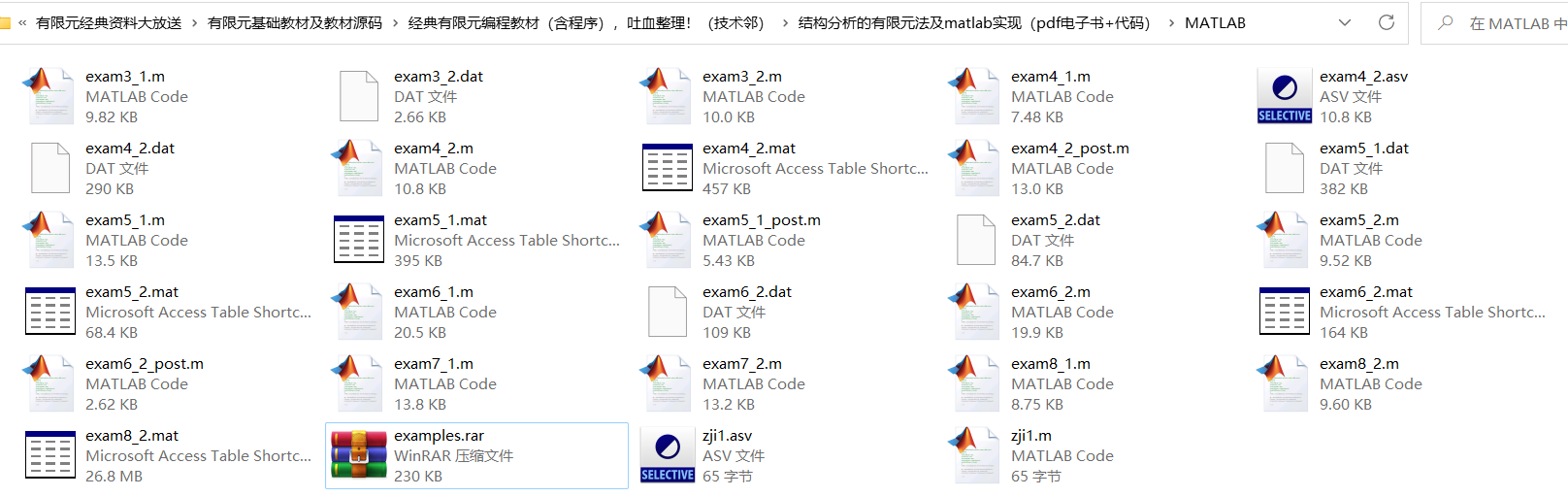Expand the hidden breadcrumb path chevrons

[x=21, y=22]
